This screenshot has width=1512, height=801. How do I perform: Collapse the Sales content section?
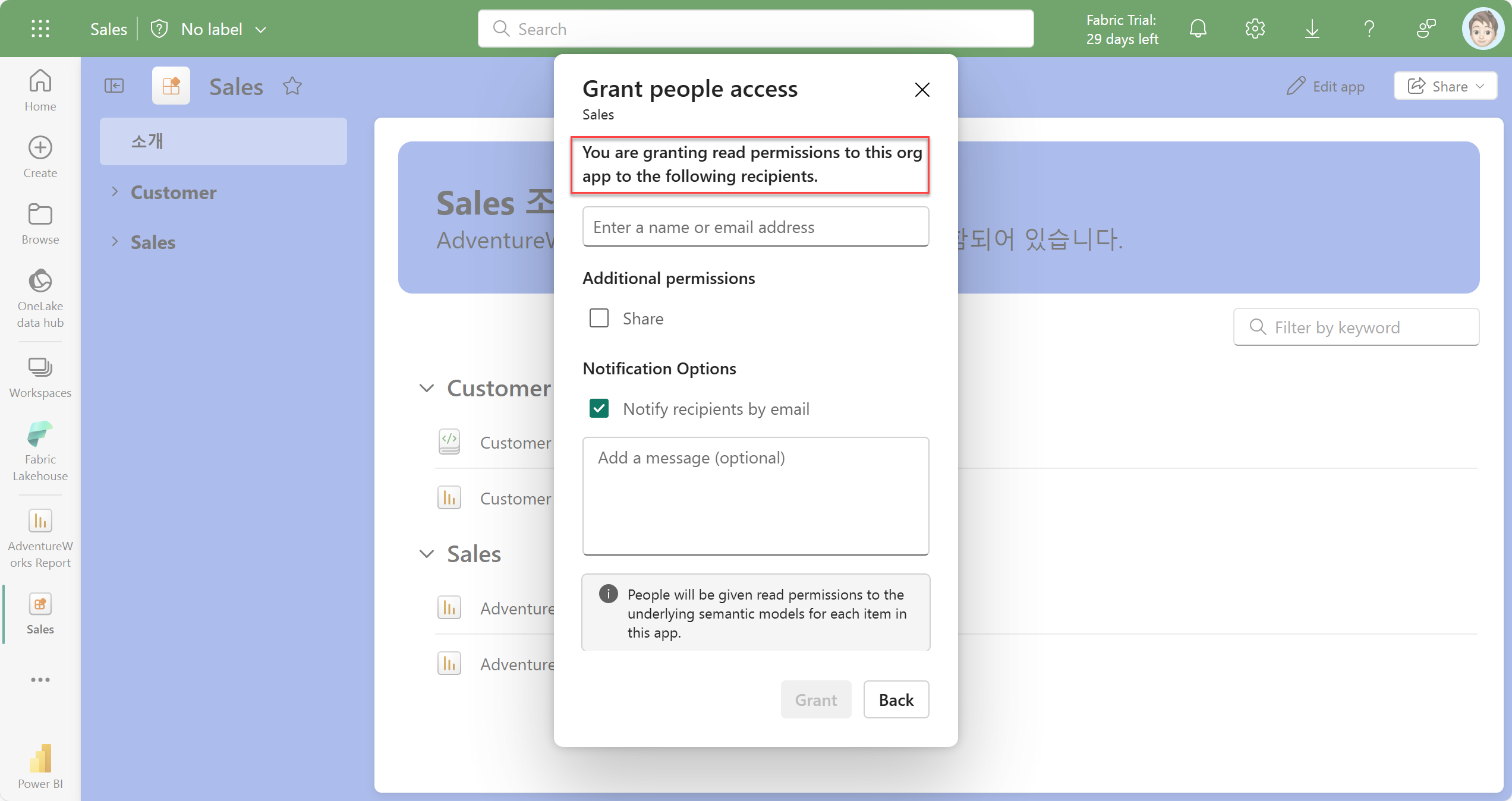427,554
